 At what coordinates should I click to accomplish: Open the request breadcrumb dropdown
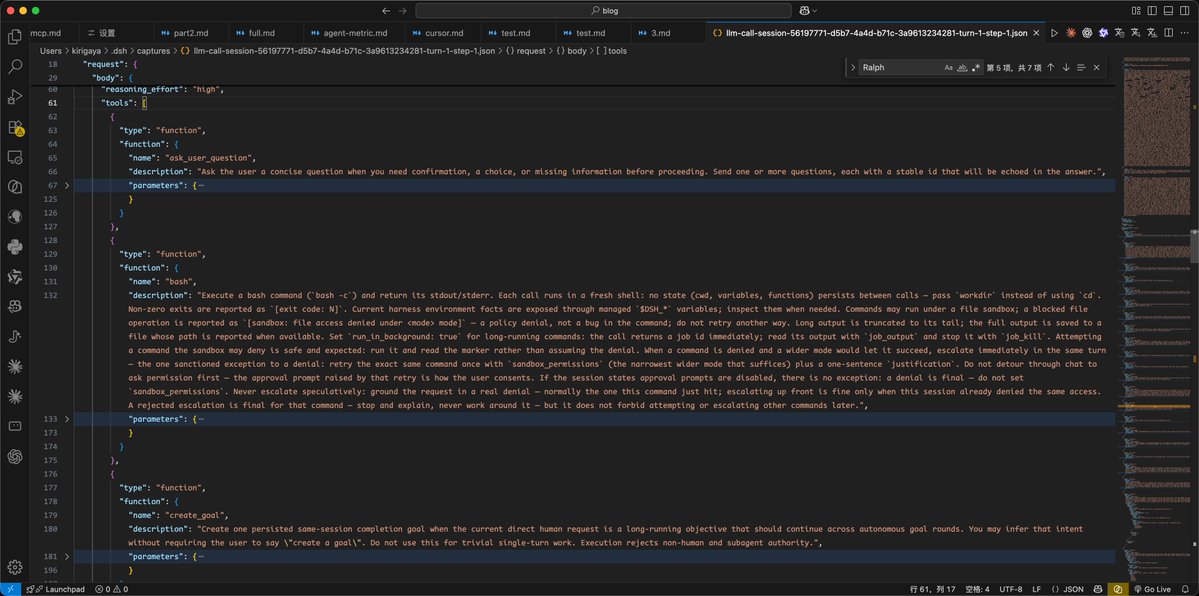[x=526, y=51]
